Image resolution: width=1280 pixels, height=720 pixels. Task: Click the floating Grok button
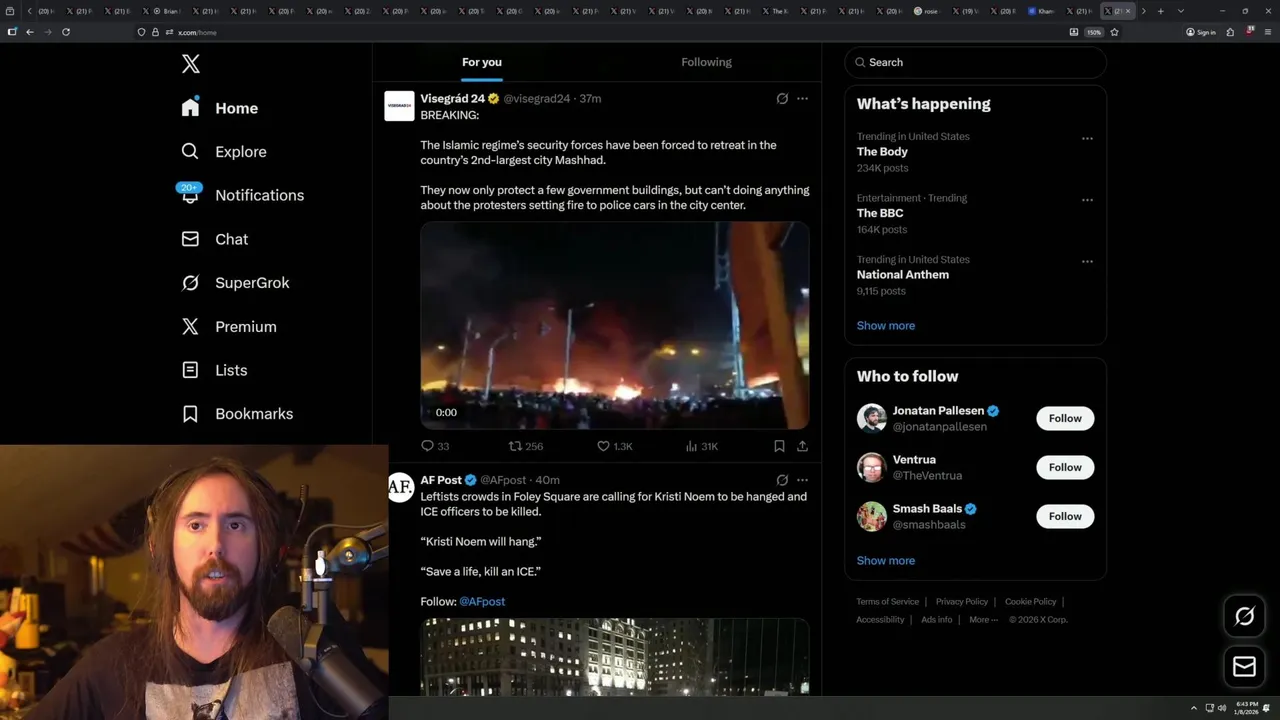[x=1244, y=617]
